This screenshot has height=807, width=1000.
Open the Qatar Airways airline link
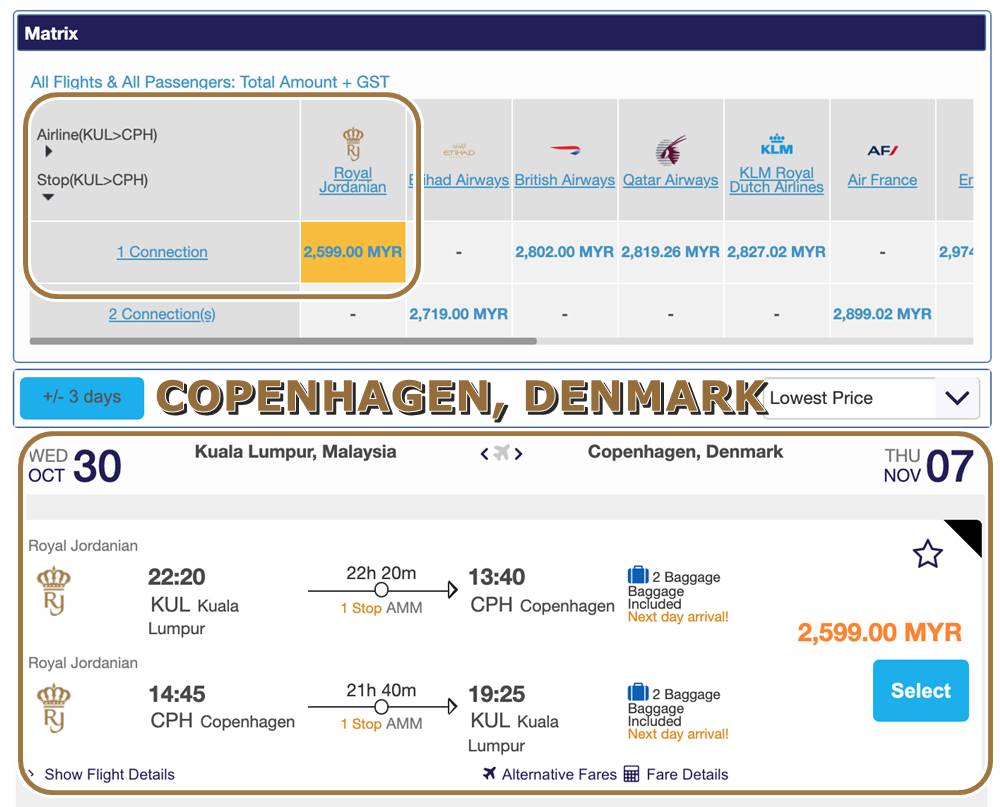pos(670,181)
